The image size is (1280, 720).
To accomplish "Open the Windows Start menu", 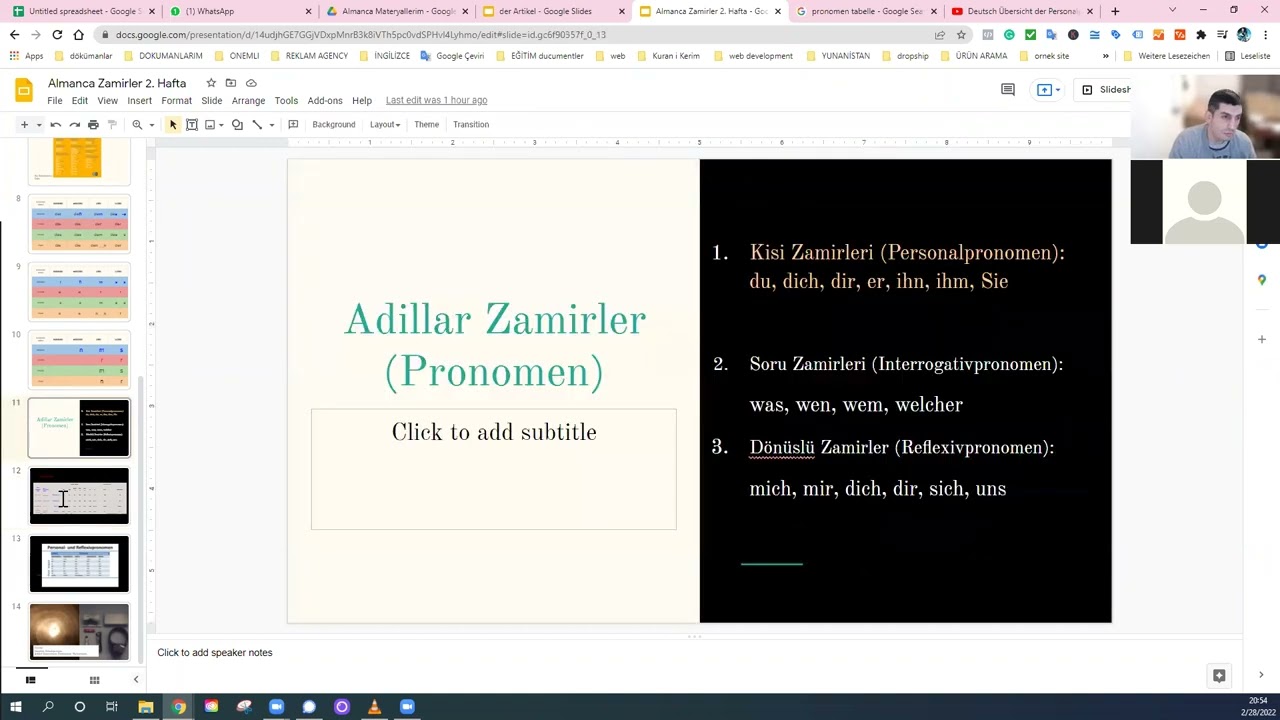I will click(15, 707).
